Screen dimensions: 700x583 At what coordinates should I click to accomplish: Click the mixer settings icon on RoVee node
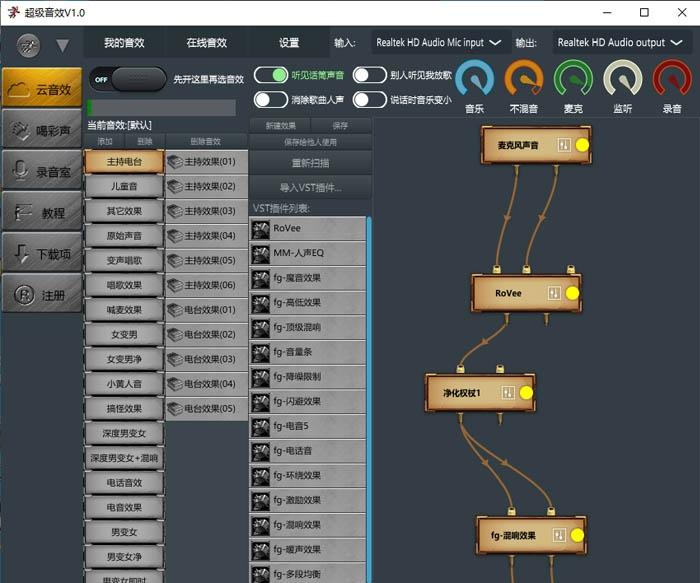[x=554, y=293]
